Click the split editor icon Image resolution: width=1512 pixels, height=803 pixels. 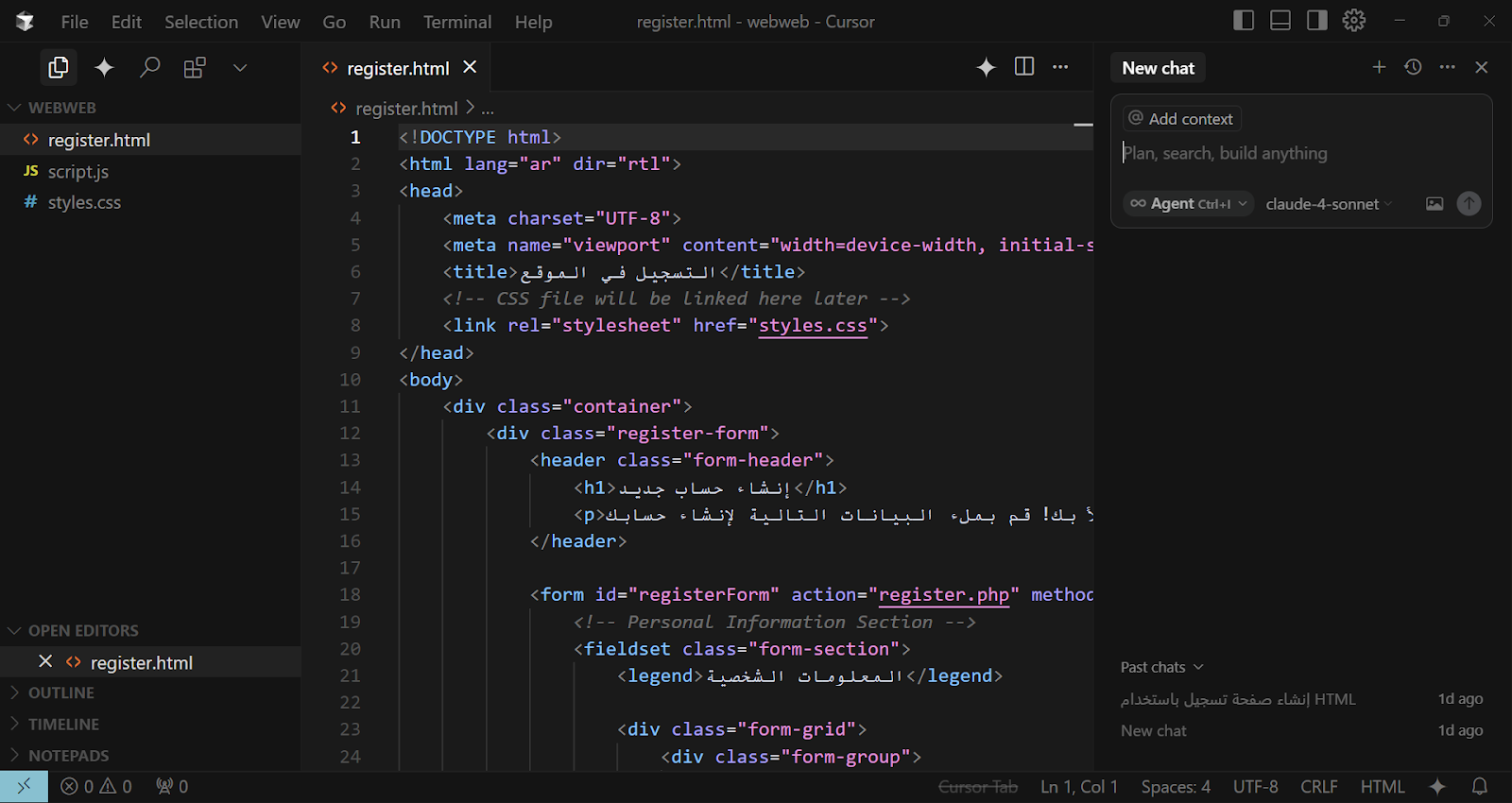click(x=1024, y=66)
